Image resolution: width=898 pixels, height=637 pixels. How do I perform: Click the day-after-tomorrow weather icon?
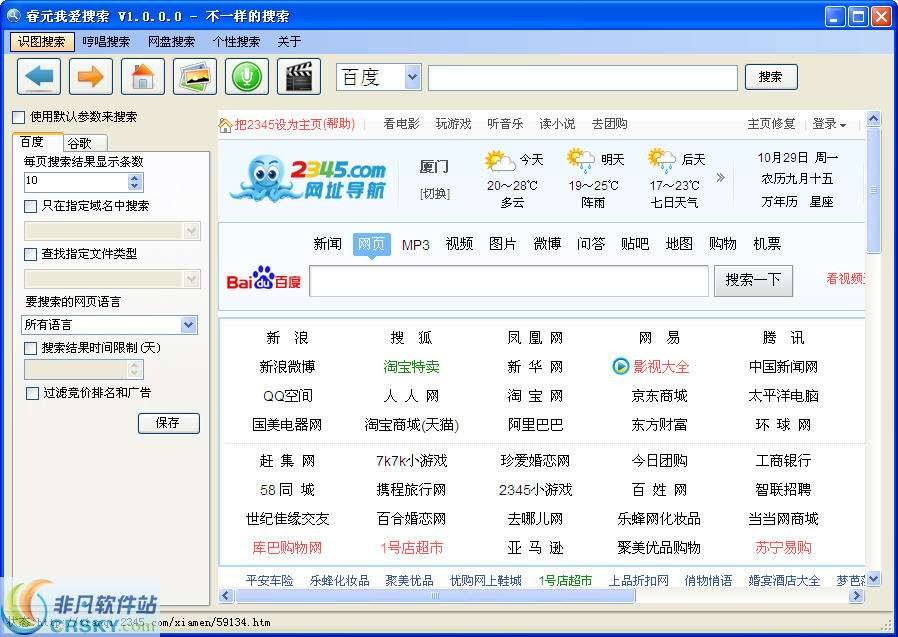click(x=661, y=160)
